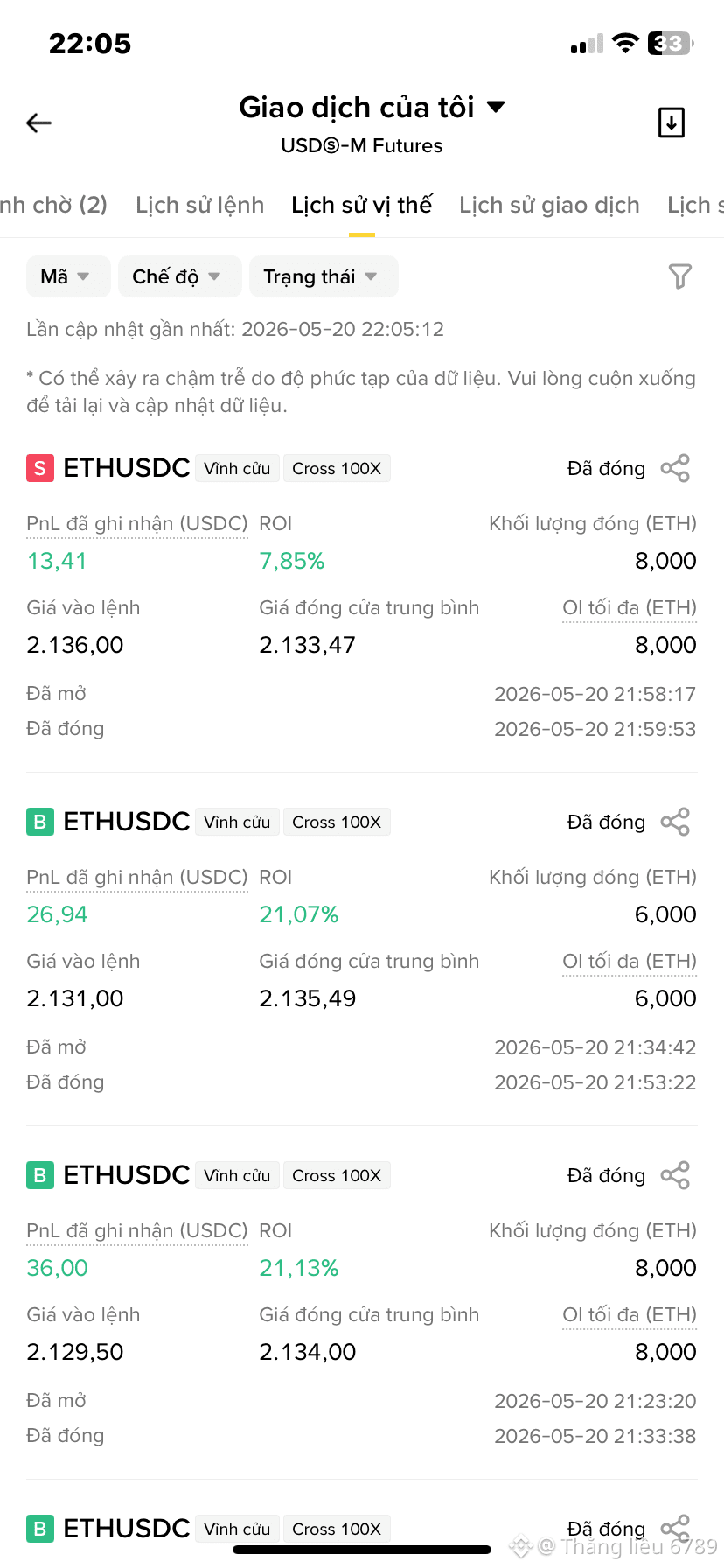The width and height of the screenshot is (724, 1568).
Task: Share the 36,00 PnL ETHUSDC position
Action: point(675,1175)
